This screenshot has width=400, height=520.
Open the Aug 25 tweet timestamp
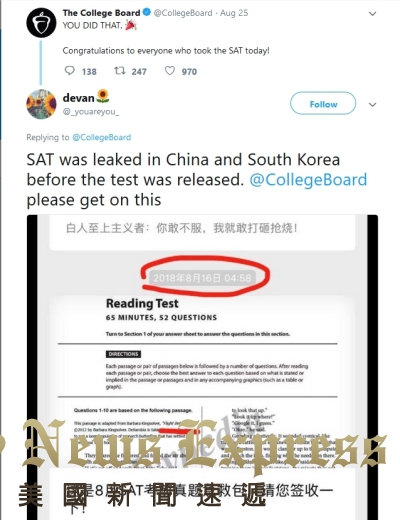click(234, 13)
